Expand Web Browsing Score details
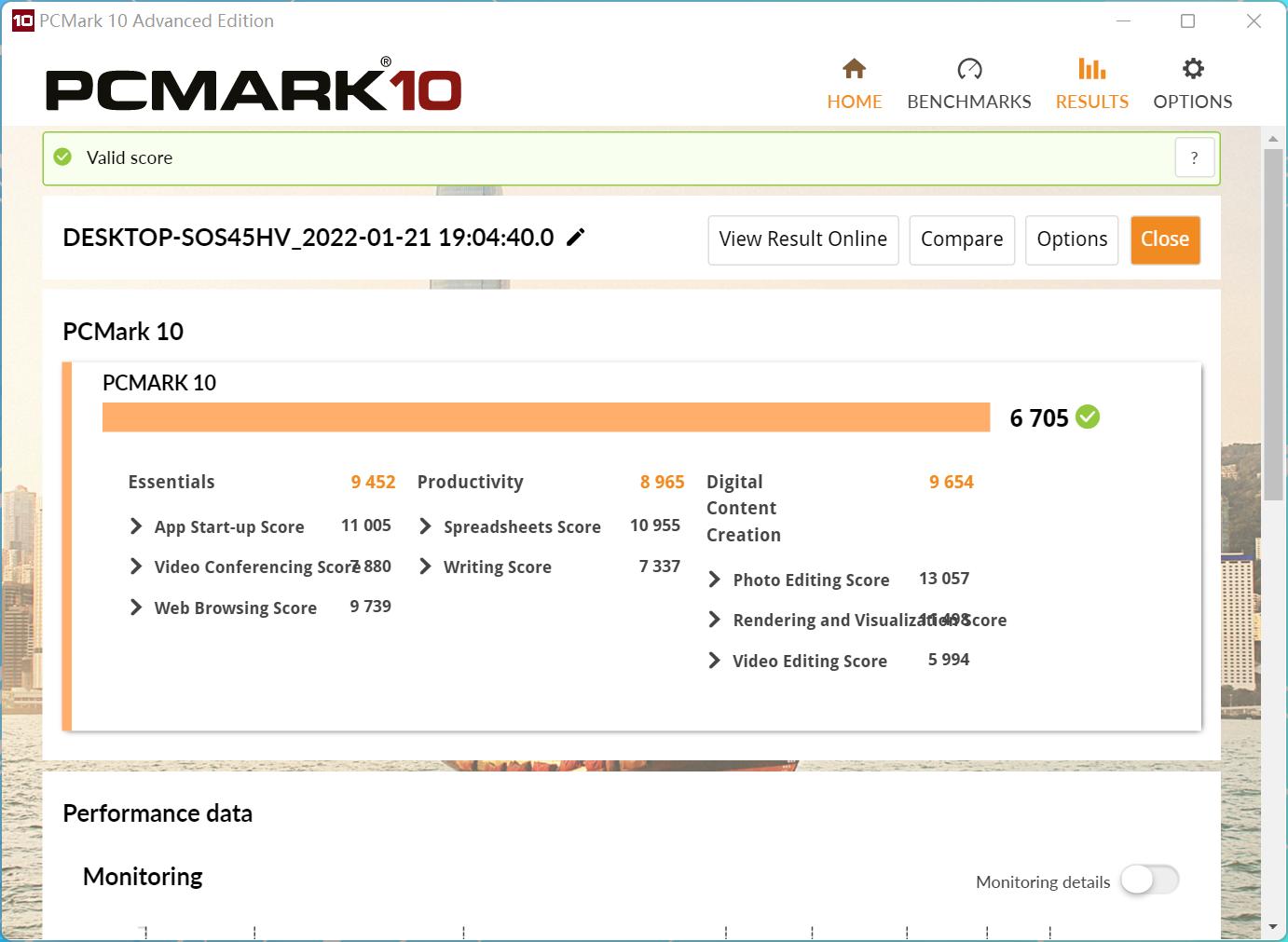The image size is (1288, 942). point(136,608)
